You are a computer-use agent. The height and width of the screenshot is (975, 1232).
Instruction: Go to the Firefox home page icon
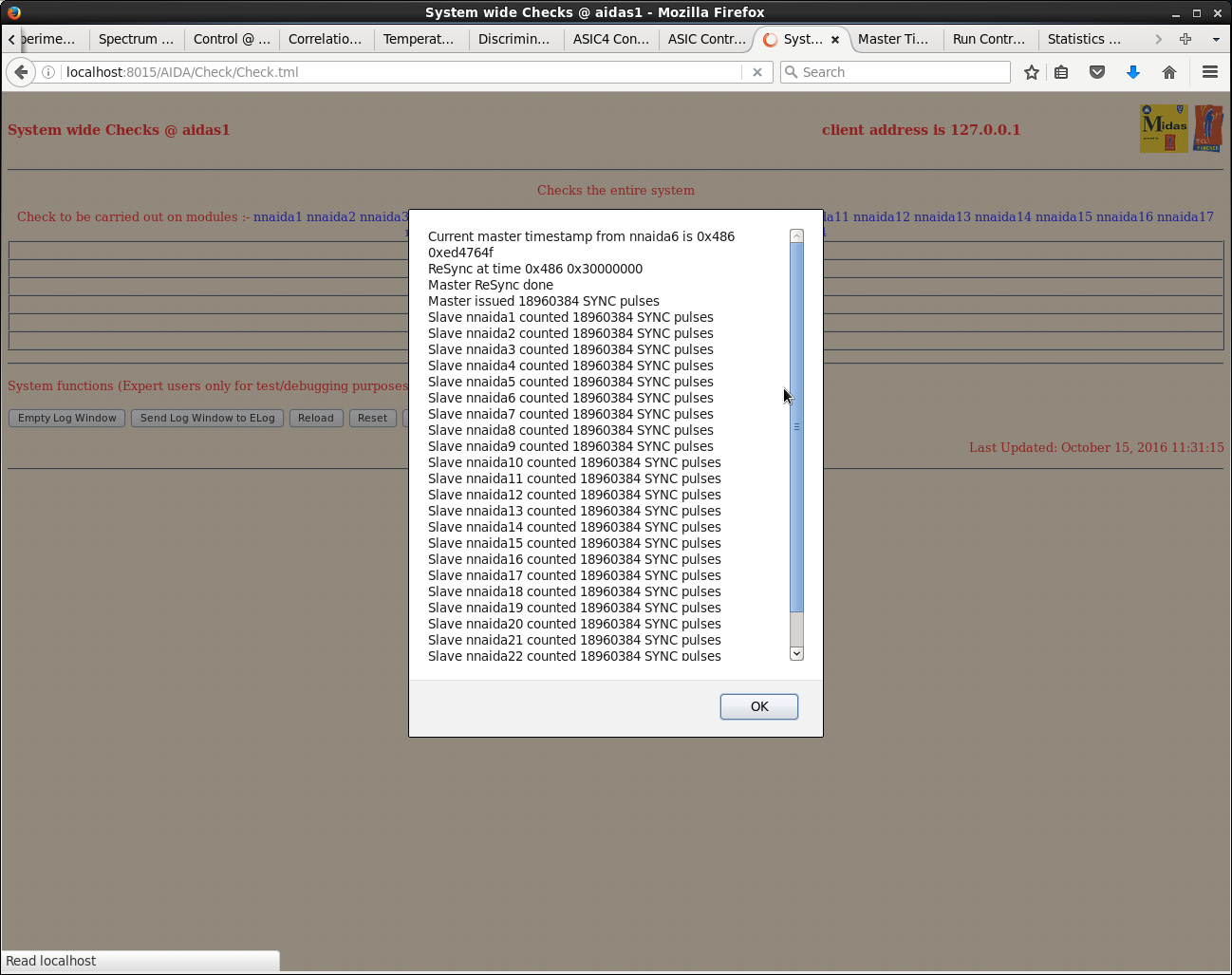tap(1169, 72)
